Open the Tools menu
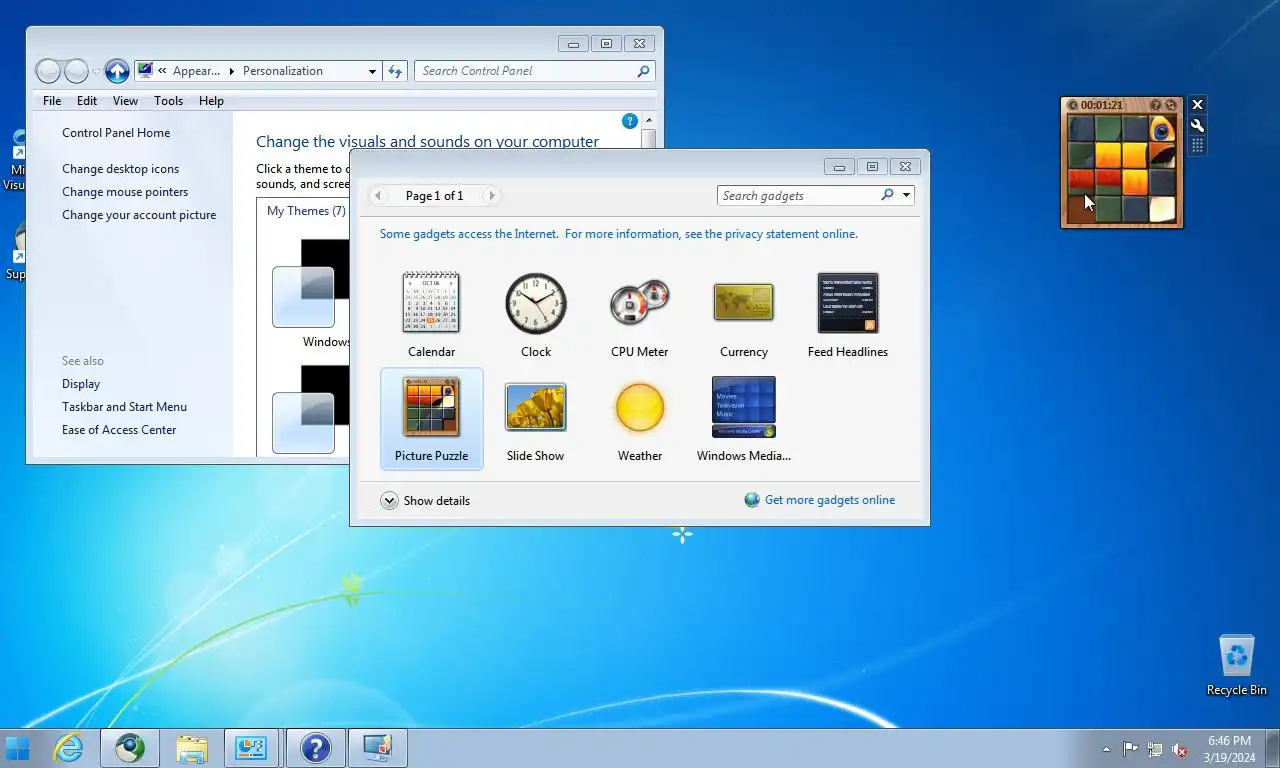 click(168, 101)
